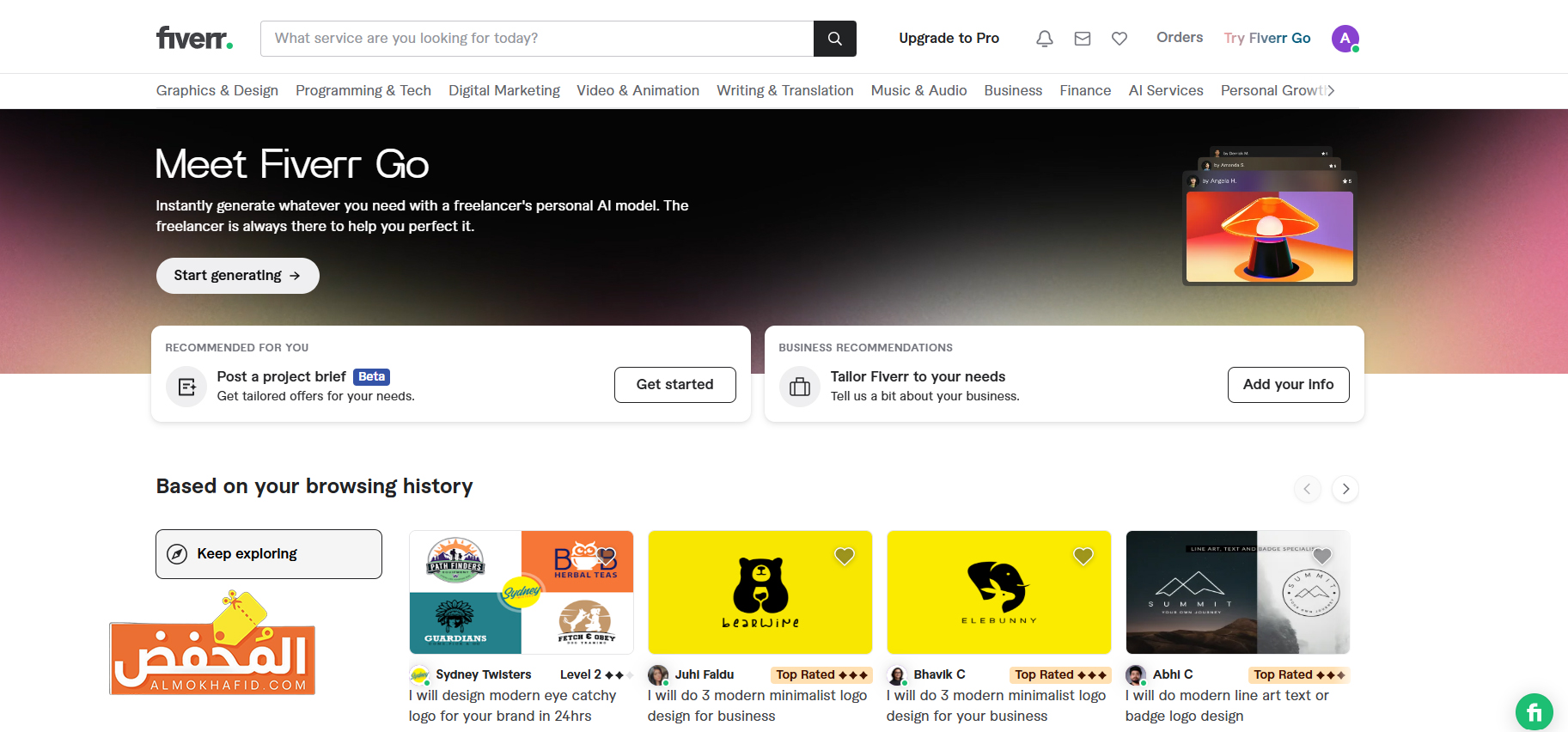Open the favorites heart icon in header
This screenshot has height=732, width=1568.
click(1120, 39)
